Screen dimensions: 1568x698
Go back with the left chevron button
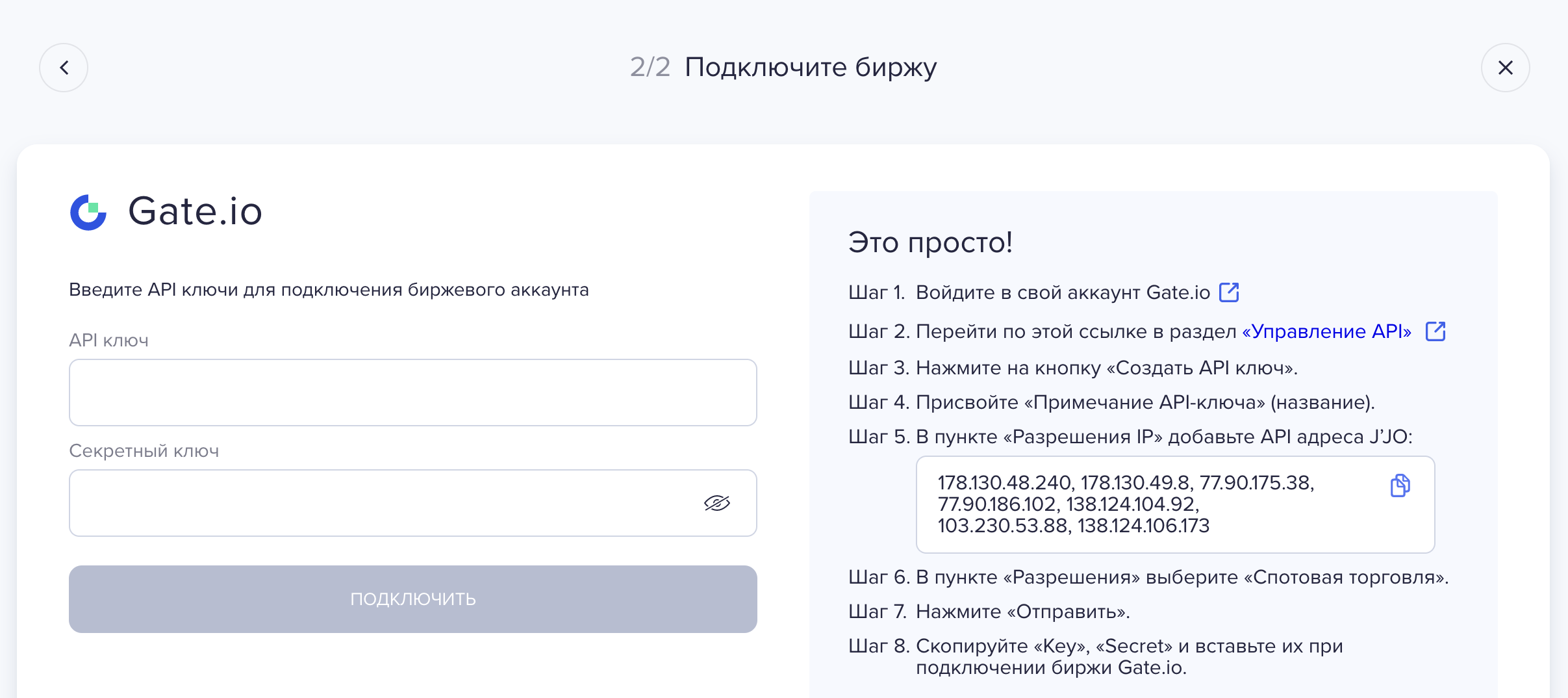(64, 68)
